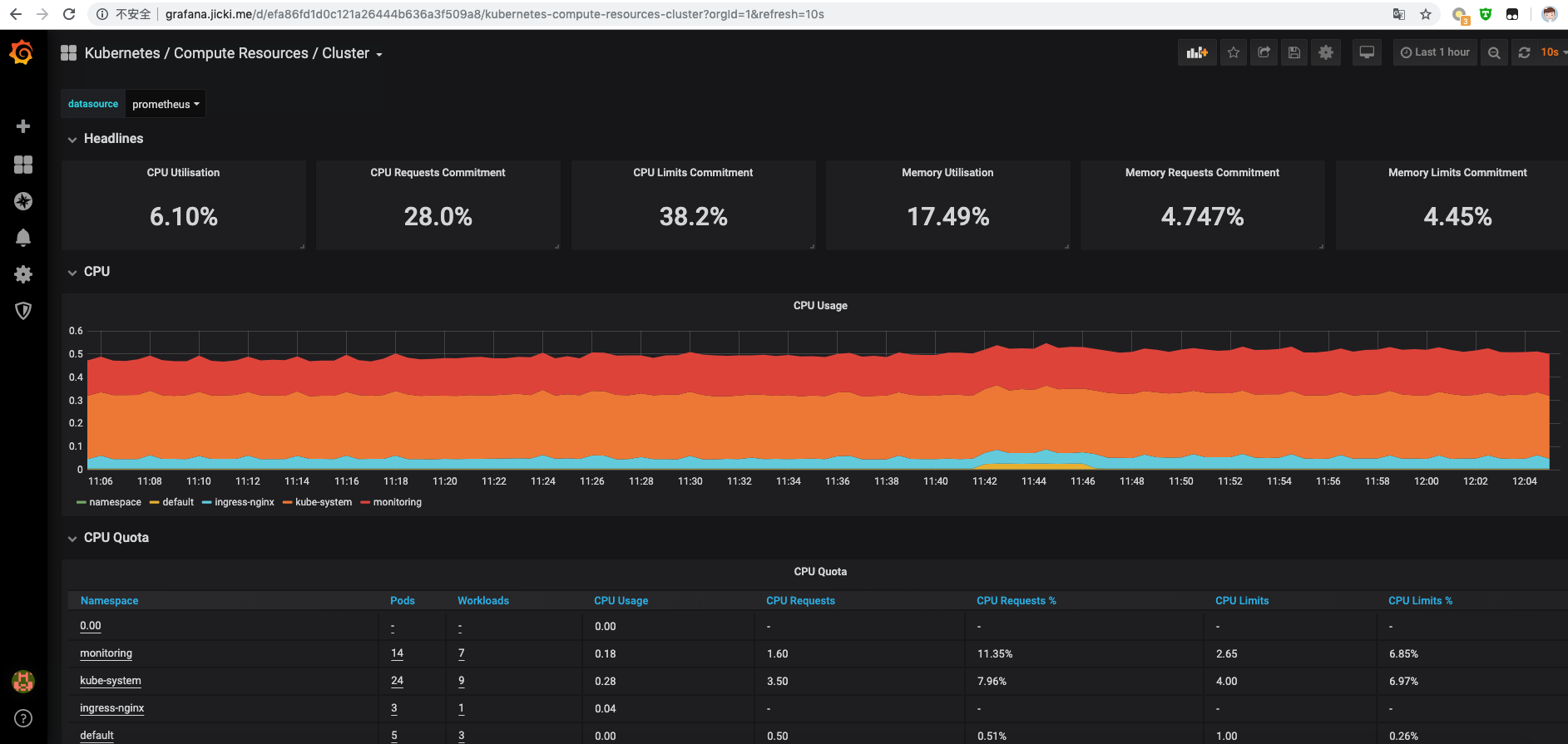Star this dashboard as favorite
1568x744 pixels.
[1233, 52]
